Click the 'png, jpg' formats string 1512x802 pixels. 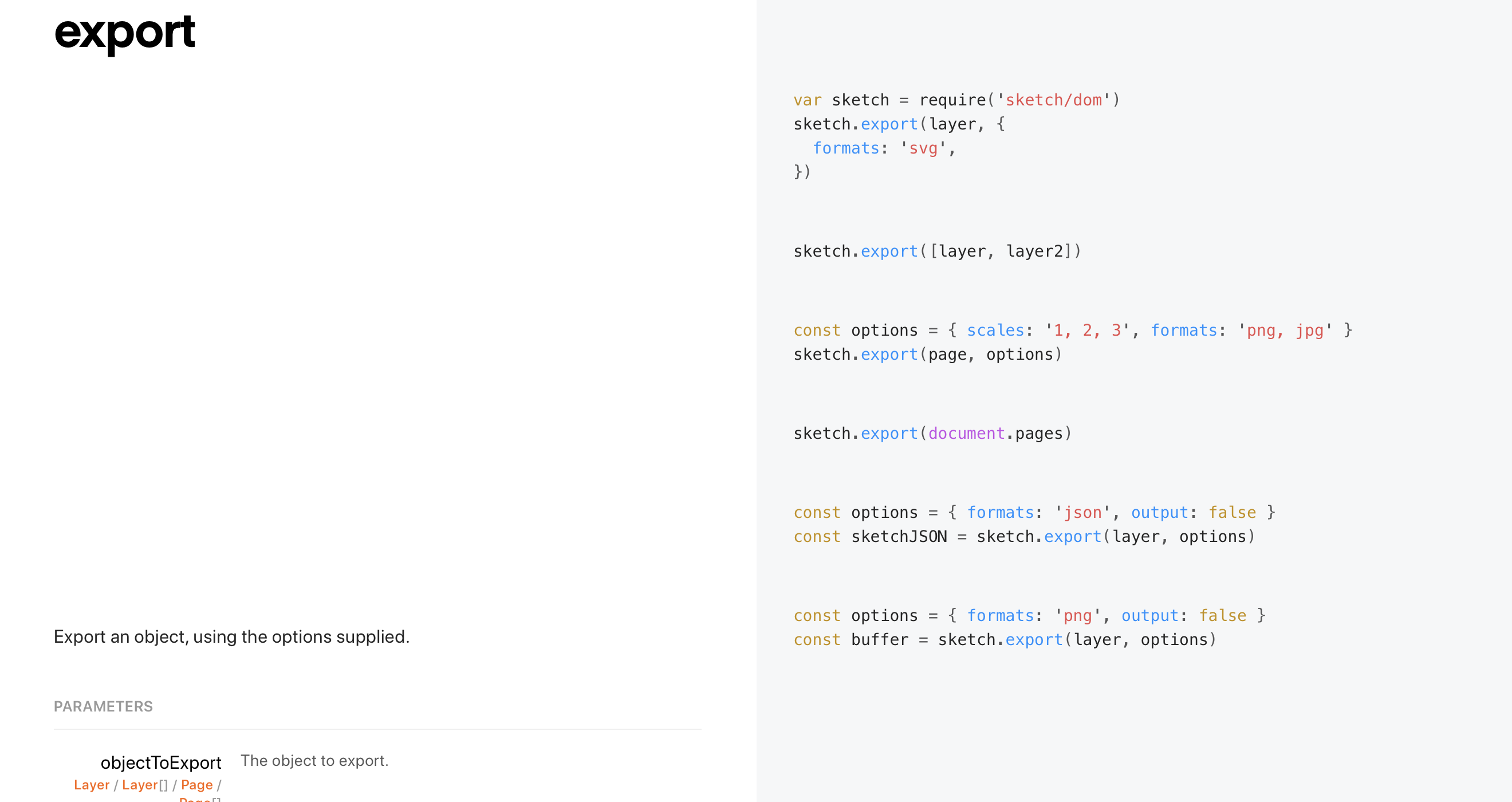click(x=1284, y=330)
